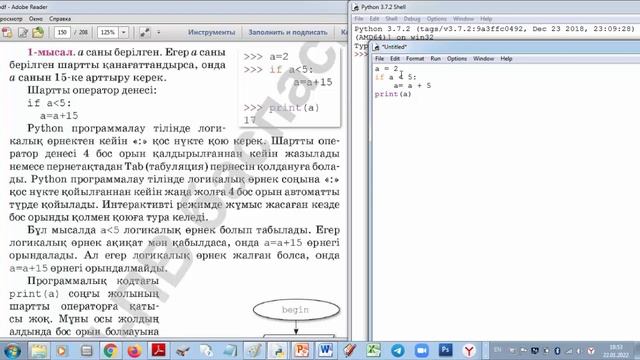640x360 pixels.
Task: Click the '>>> a=2' code sample in the PDF
Action: [266, 57]
